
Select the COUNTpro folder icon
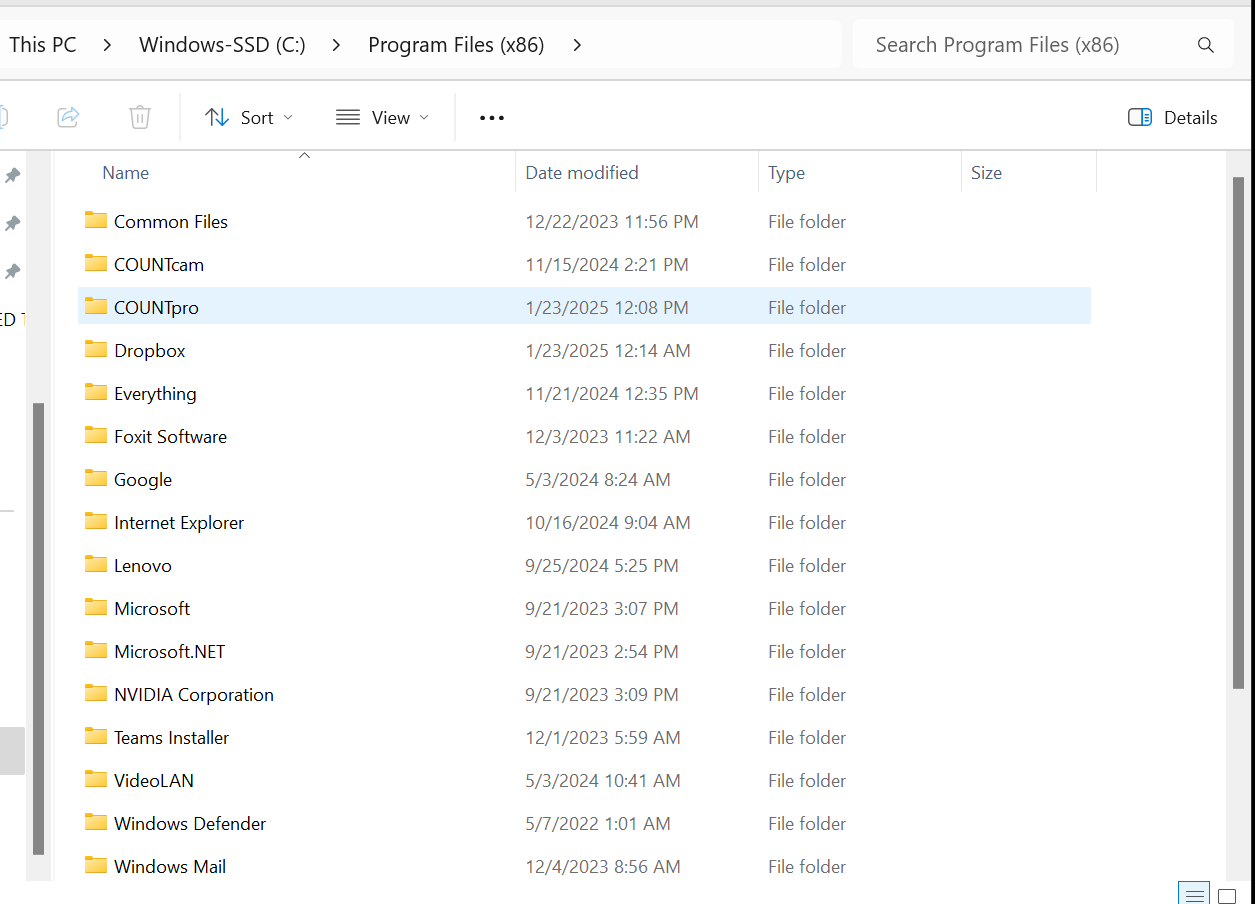coord(96,307)
